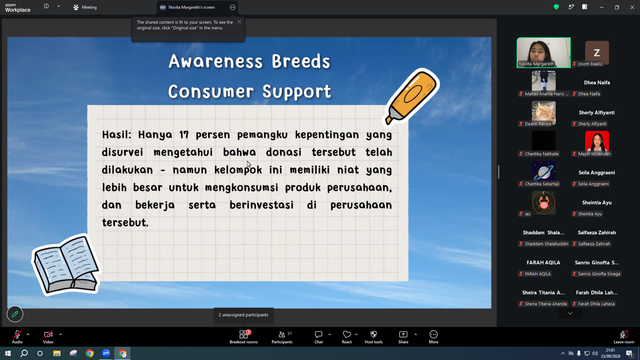Screen dimensions: 640x360
Task: Open the React menu
Action: click(x=347, y=337)
